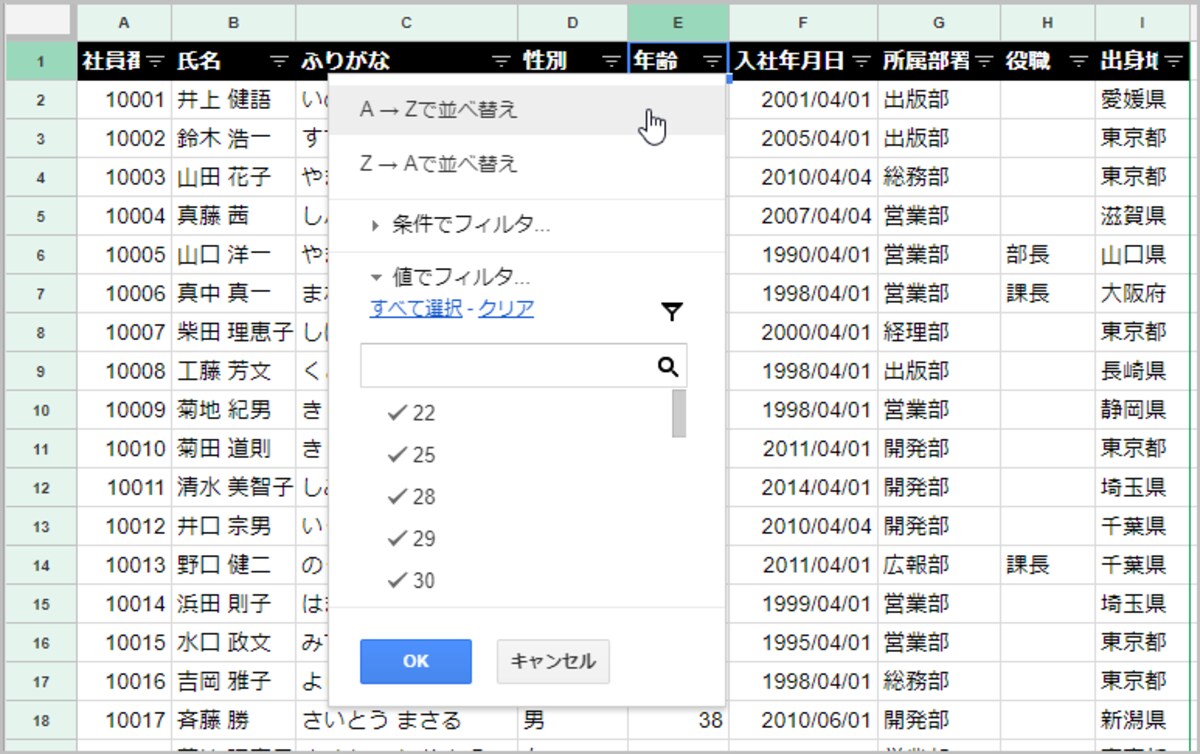Uncheck value 29 in filter list
The height and width of the screenshot is (754, 1200).
tap(412, 538)
